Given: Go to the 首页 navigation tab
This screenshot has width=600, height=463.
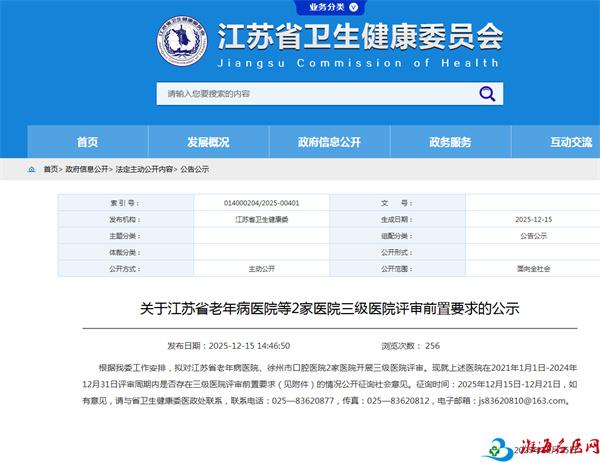Looking at the screenshot, I should coord(88,142).
